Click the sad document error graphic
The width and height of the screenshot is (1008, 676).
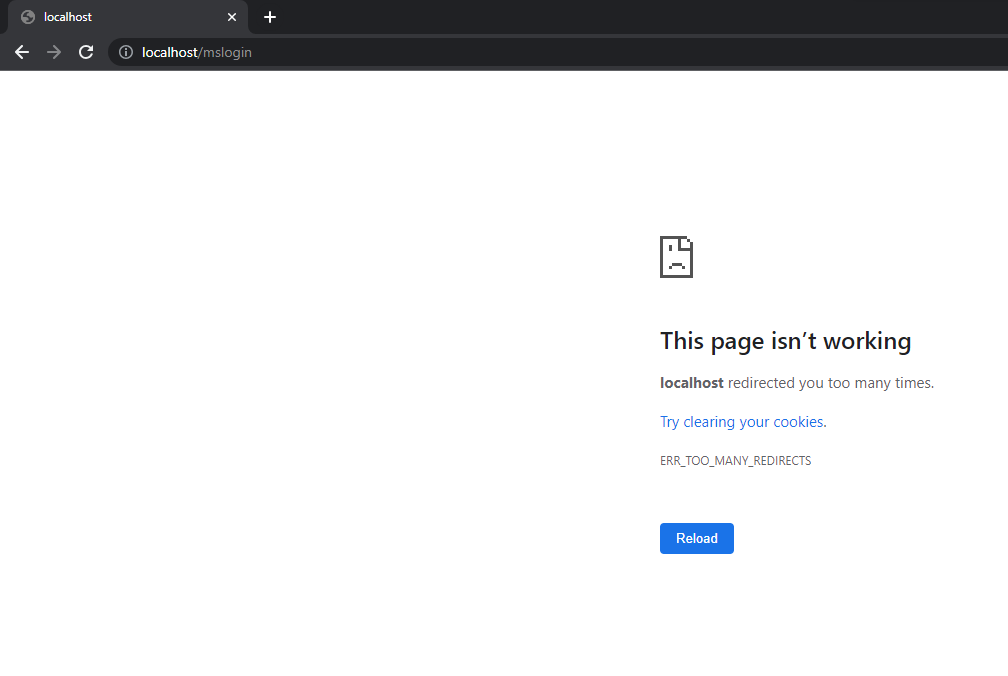coord(676,257)
